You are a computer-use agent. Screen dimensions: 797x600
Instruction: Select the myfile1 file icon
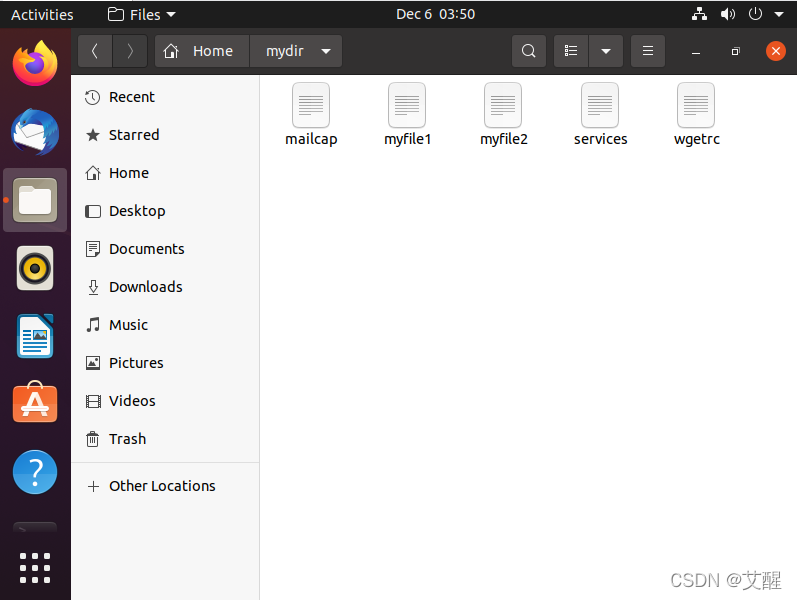click(407, 105)
